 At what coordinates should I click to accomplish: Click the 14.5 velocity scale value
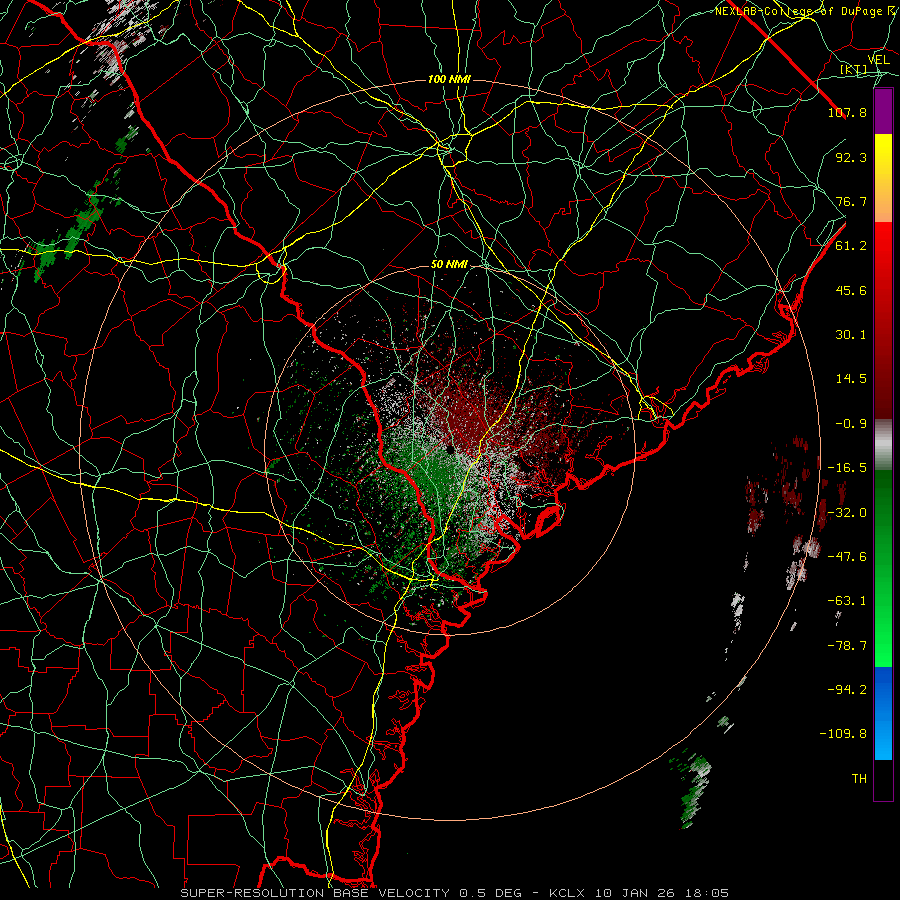tap(851, 379)
